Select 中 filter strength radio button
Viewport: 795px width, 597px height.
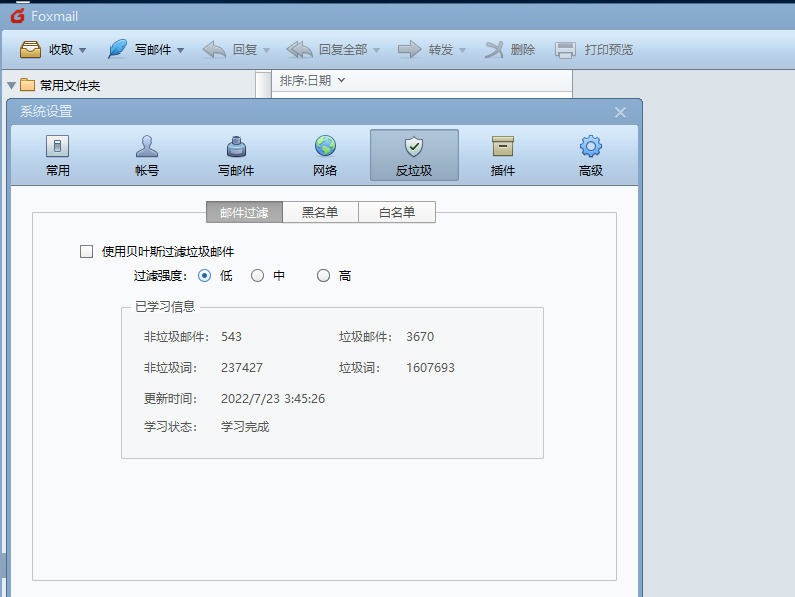258,275
